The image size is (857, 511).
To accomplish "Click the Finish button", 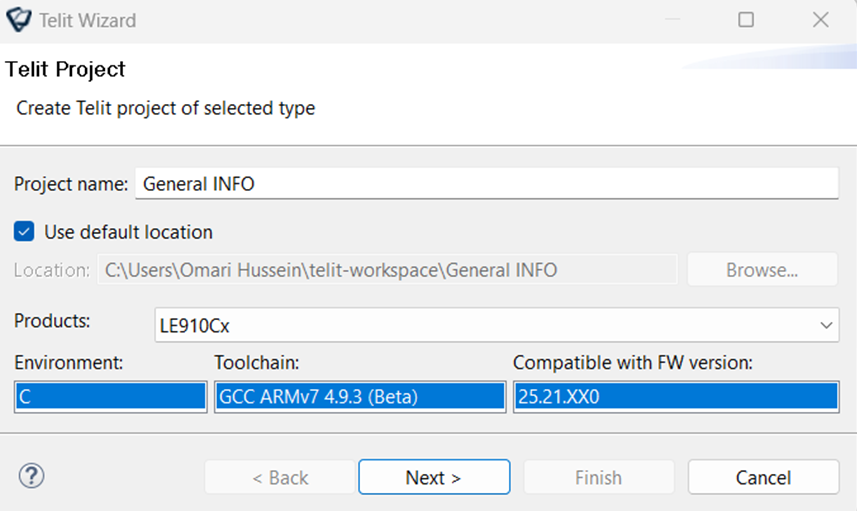I will tap(598, 477).
